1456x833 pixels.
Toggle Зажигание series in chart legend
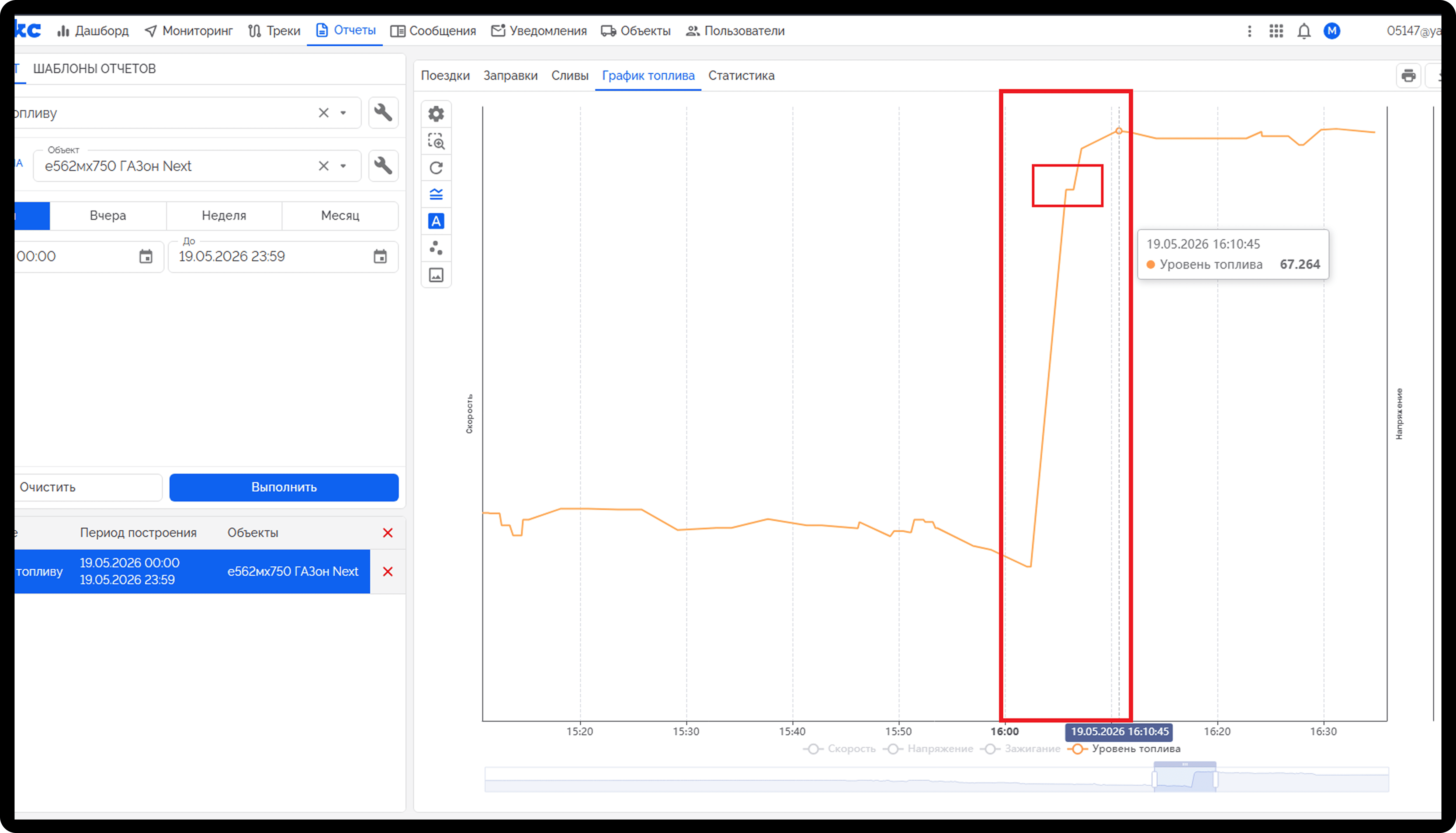tap(1020, 749)
